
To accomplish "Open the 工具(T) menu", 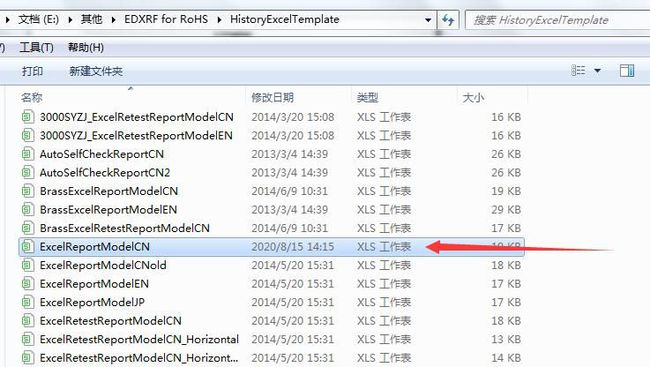I will (x=36, y=48).
